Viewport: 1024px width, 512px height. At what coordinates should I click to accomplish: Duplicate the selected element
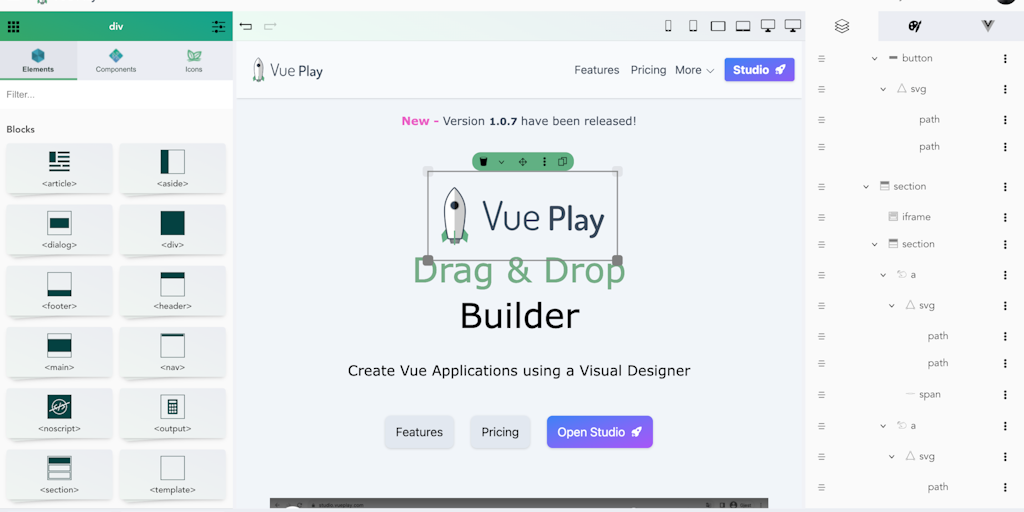click(562, 162)
